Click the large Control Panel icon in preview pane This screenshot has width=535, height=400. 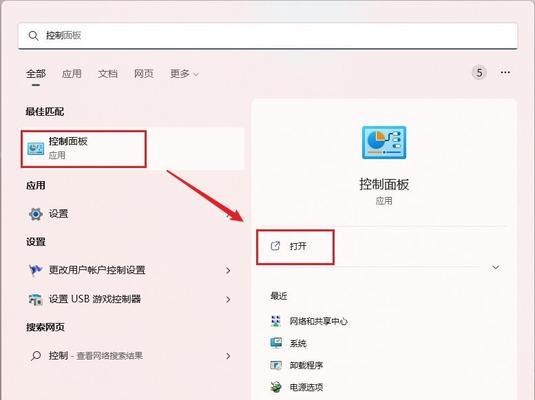click(384, 142)
